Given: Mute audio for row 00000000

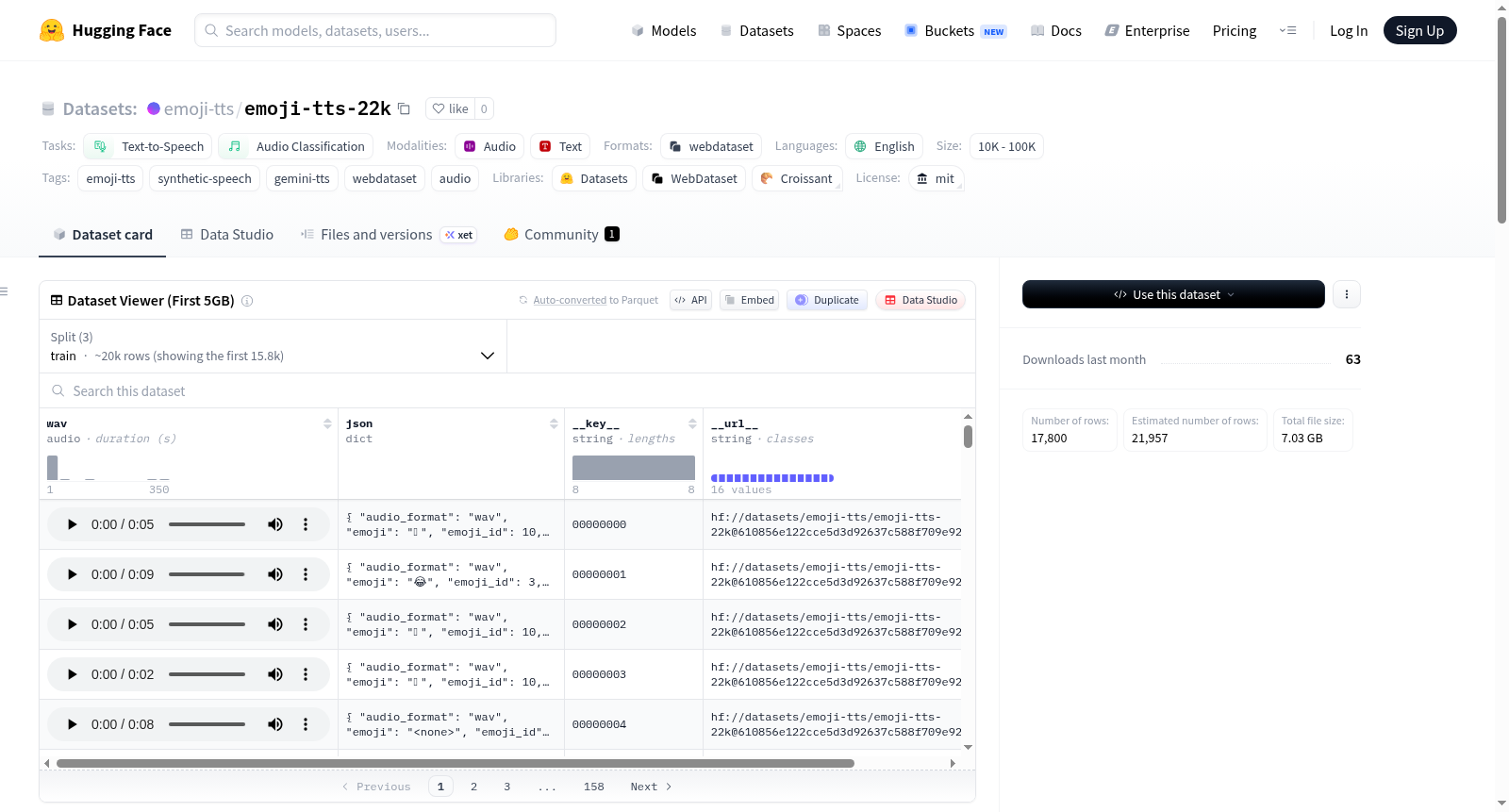Looking at the screenshot, I should coord(275,524).
